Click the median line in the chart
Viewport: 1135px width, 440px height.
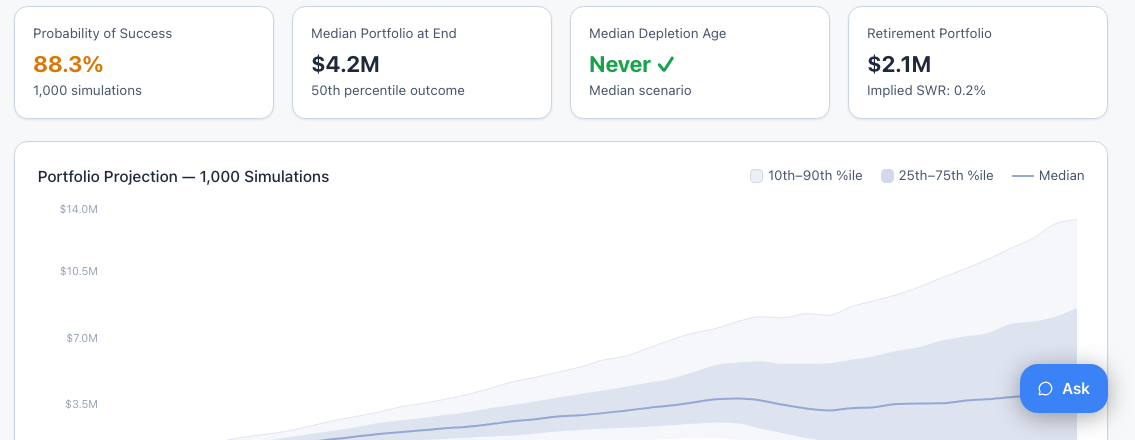[738, 399]
